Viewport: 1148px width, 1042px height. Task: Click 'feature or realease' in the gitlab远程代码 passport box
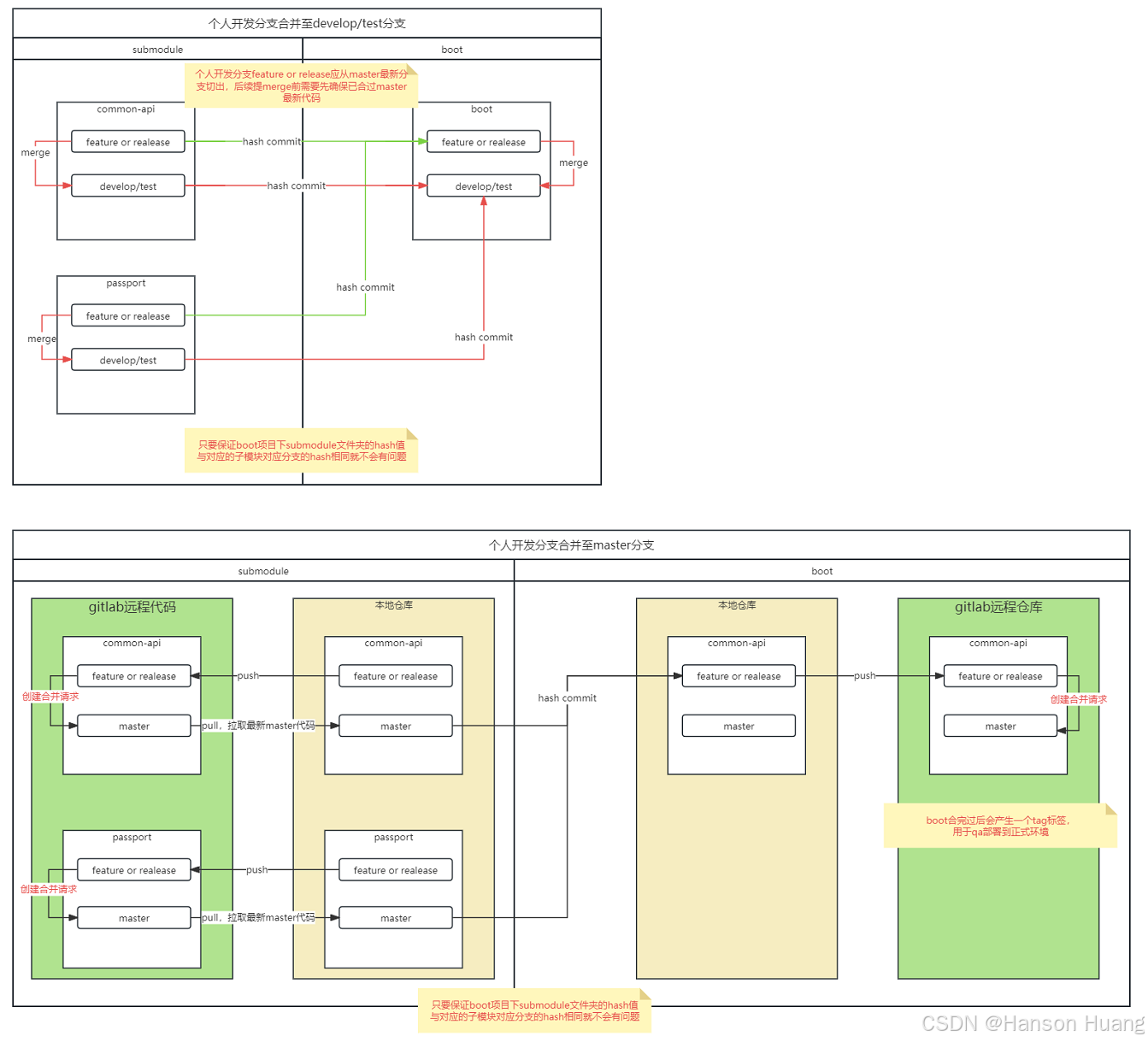134,870
